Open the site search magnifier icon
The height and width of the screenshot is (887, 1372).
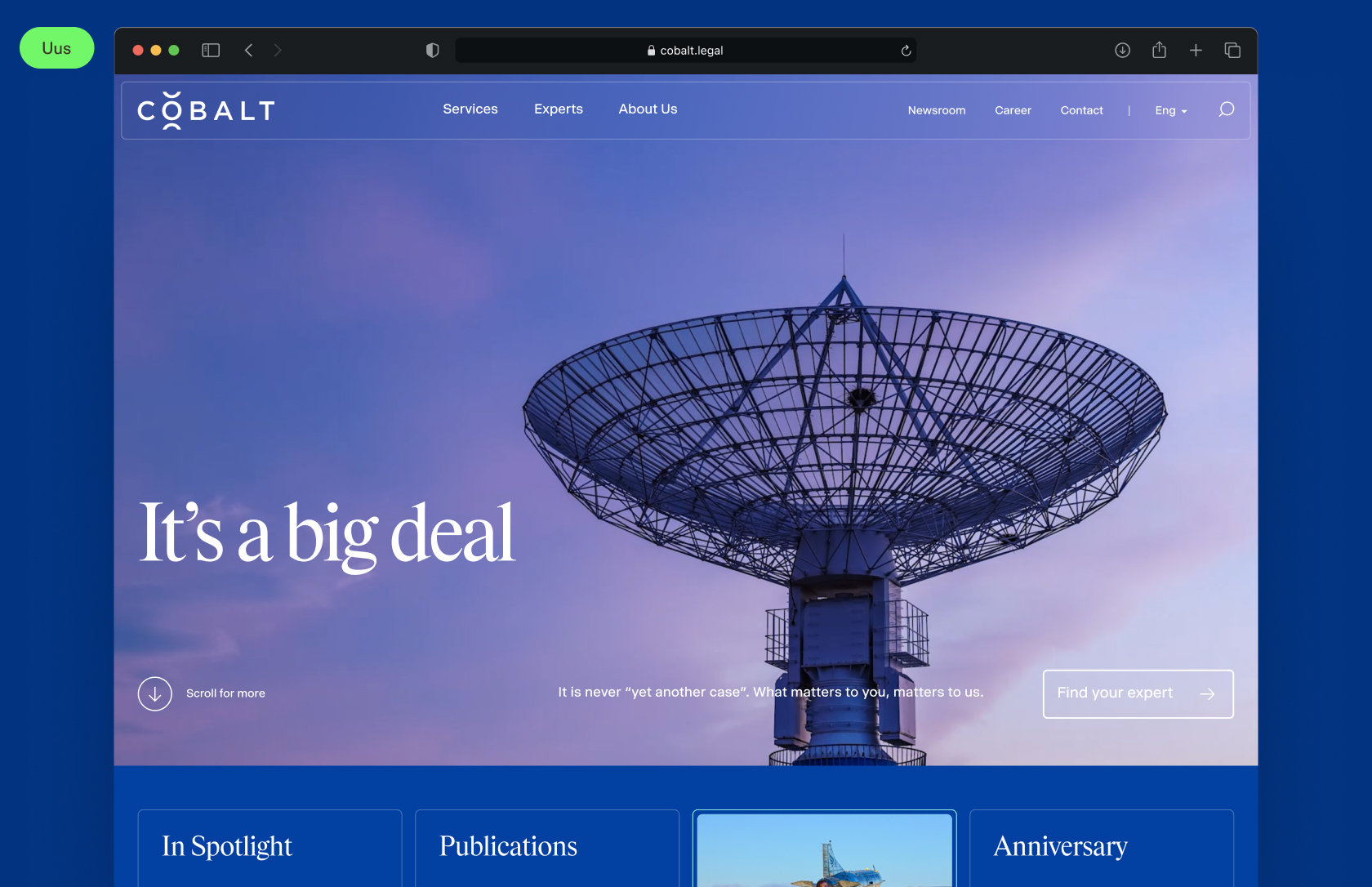(x=1226, y=109)
